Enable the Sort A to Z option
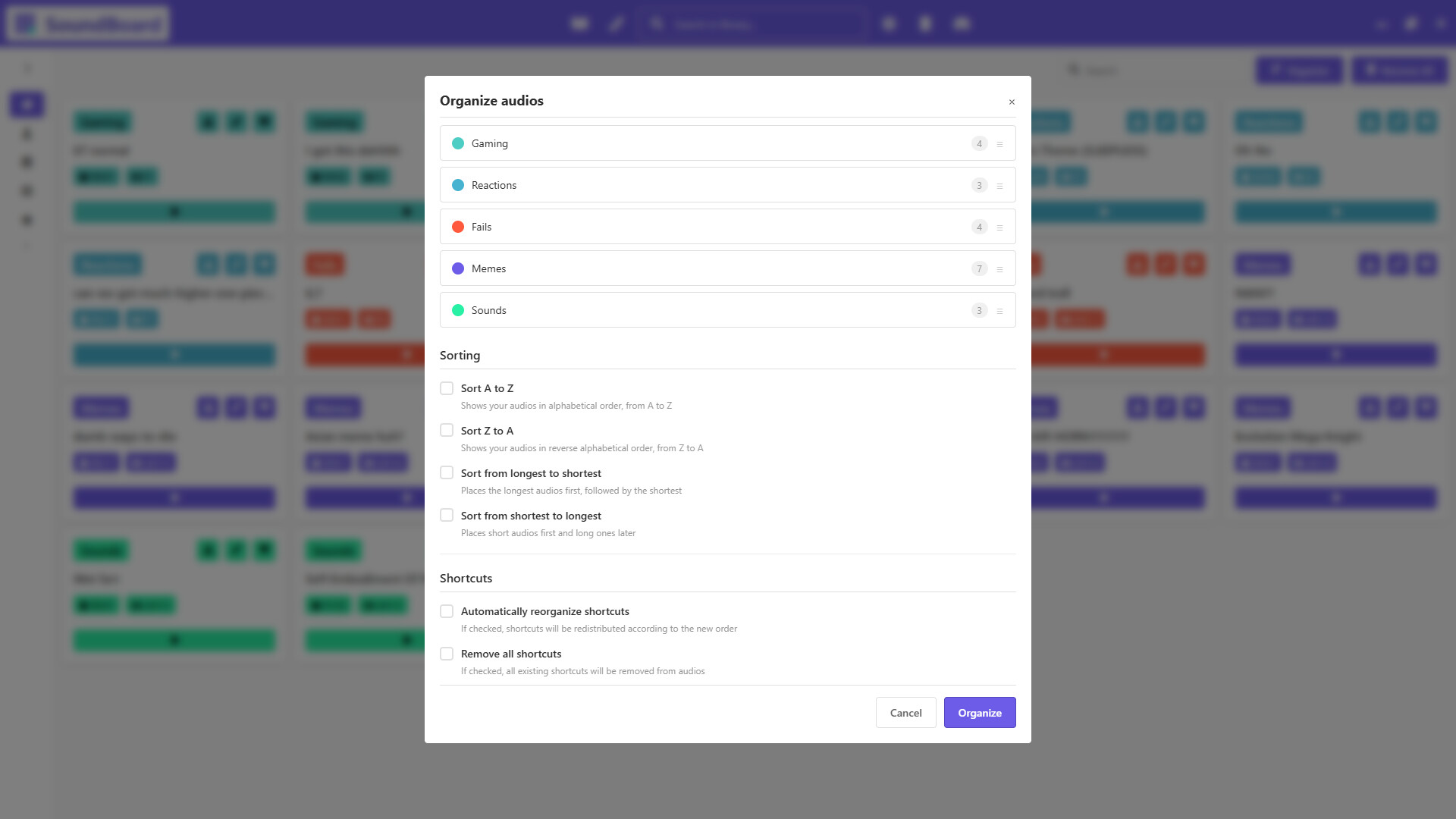 [447, 388]
